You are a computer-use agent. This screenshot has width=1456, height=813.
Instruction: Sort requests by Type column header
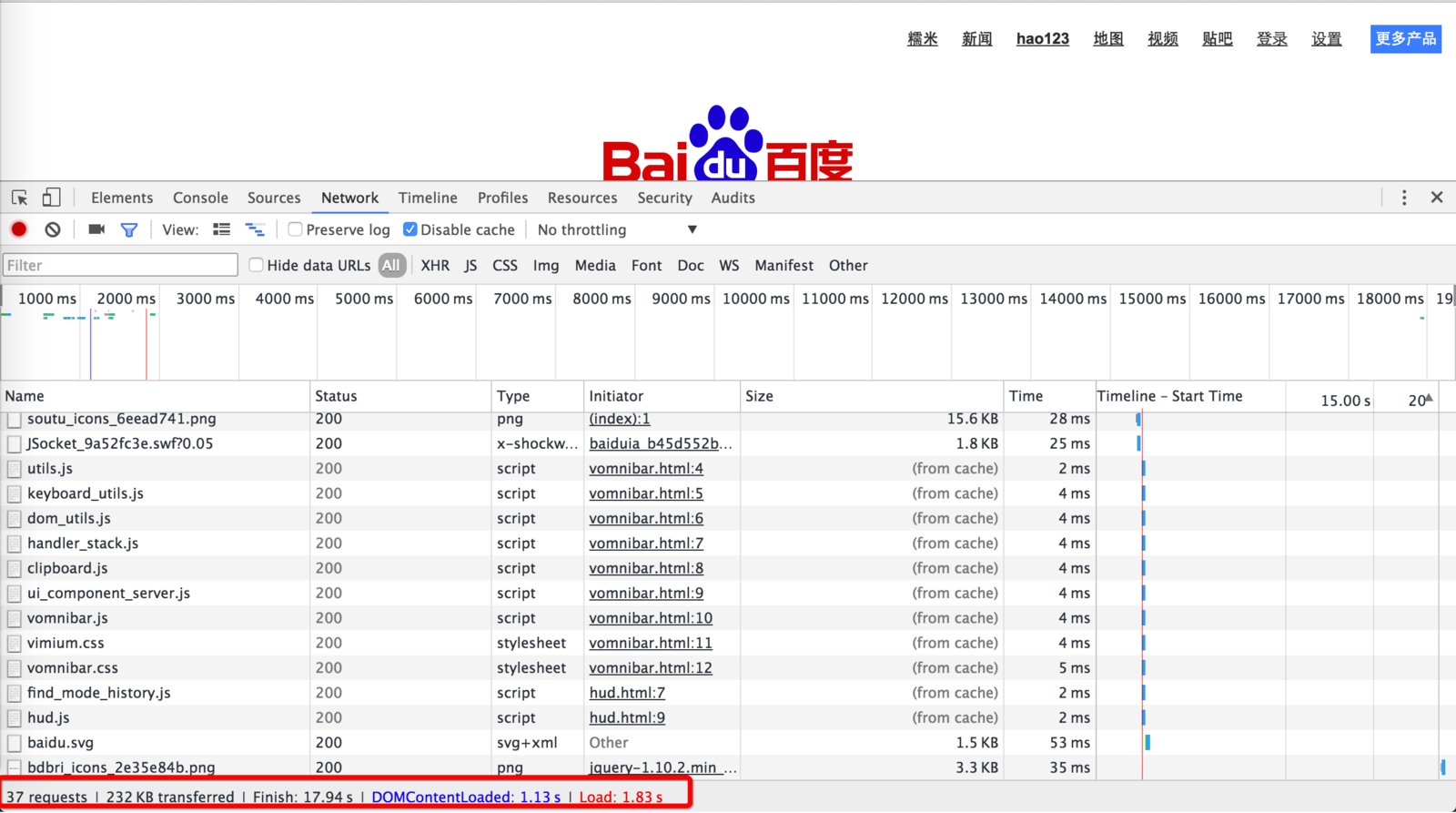click(x=538, y=396)
